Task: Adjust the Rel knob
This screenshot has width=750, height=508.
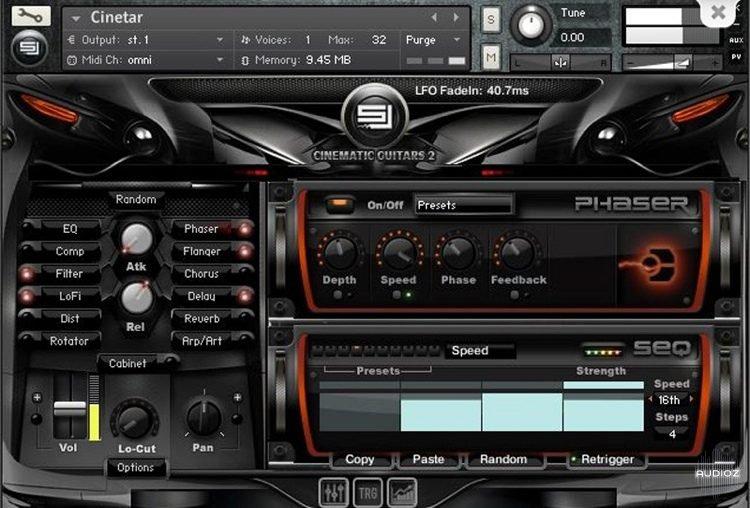Action: point(137,298)
